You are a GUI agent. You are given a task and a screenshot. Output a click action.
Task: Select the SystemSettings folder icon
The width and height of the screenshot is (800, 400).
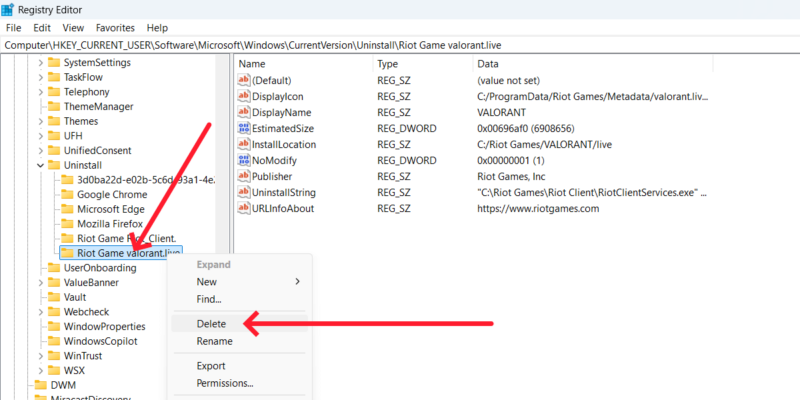point(54,63)
